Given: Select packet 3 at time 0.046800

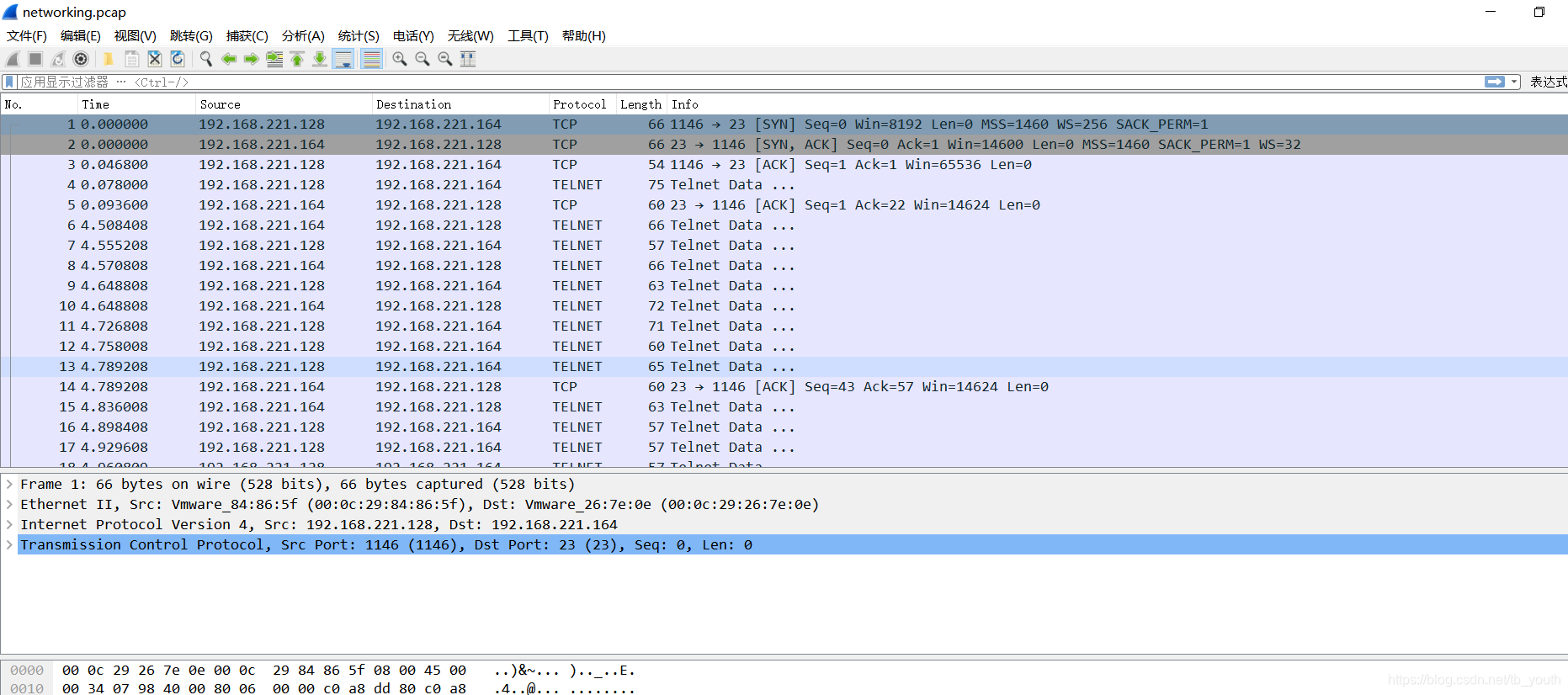Looking at the screenshot, I should point(784,164).
